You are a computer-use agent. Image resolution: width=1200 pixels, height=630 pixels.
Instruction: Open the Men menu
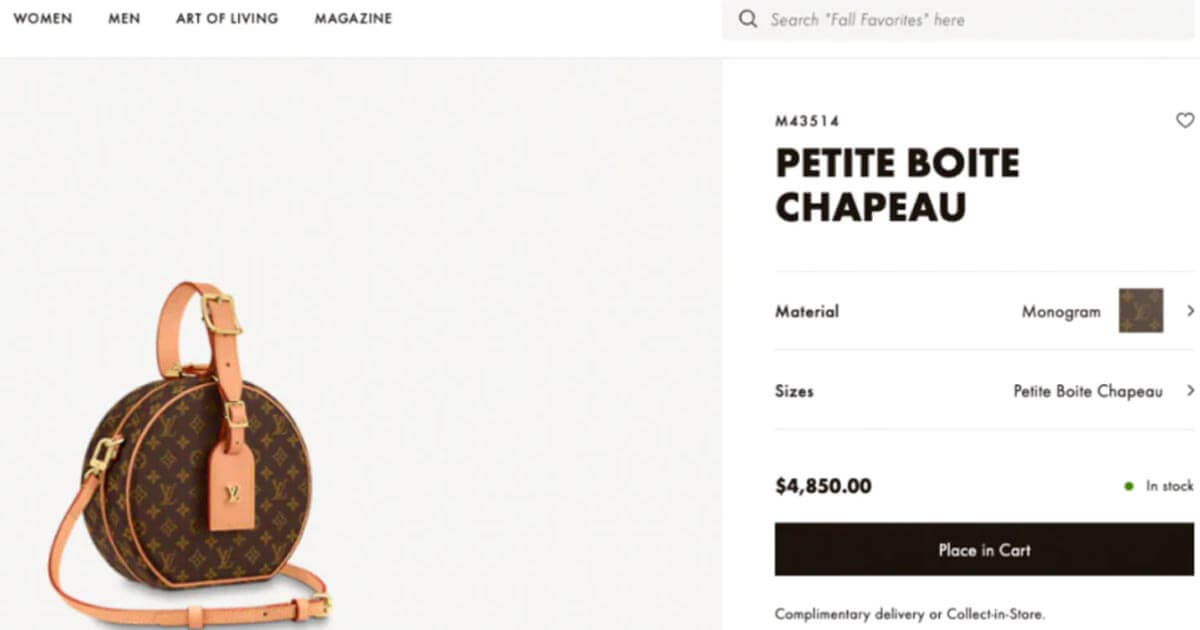coord(124,19)
